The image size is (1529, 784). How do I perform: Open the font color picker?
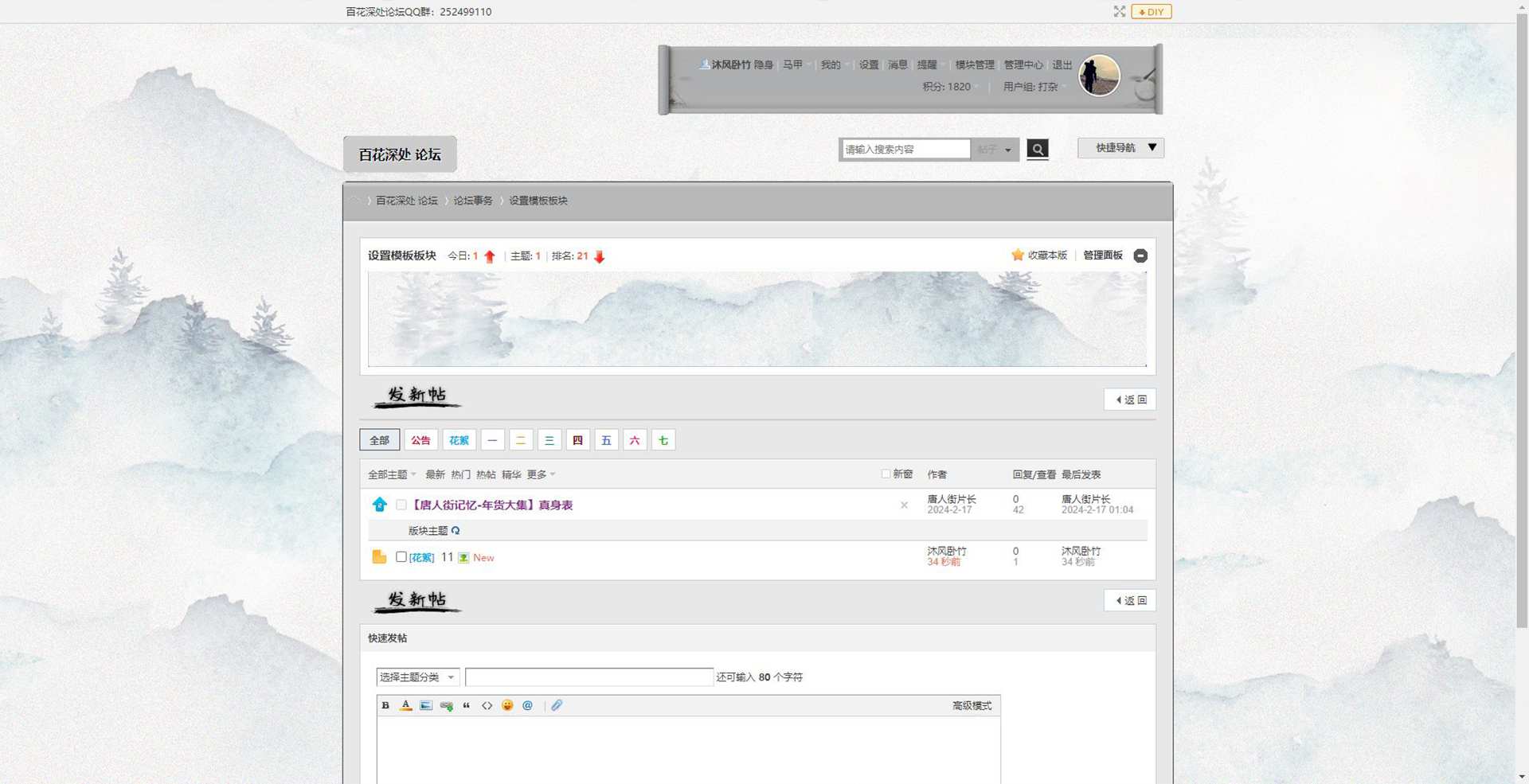tap(405, 705)
